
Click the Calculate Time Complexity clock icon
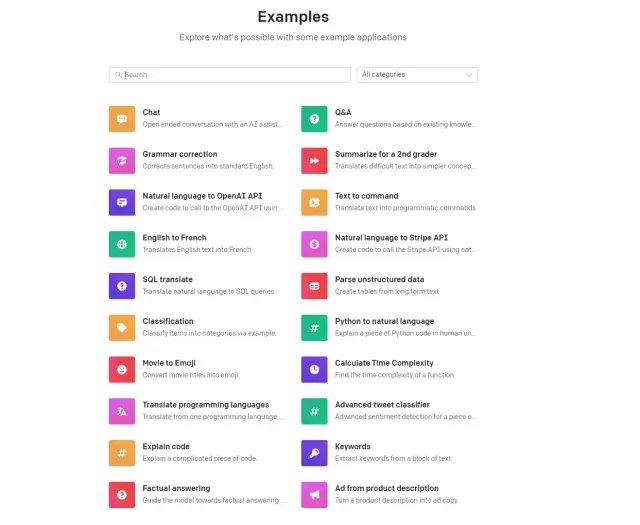[314, 369]
